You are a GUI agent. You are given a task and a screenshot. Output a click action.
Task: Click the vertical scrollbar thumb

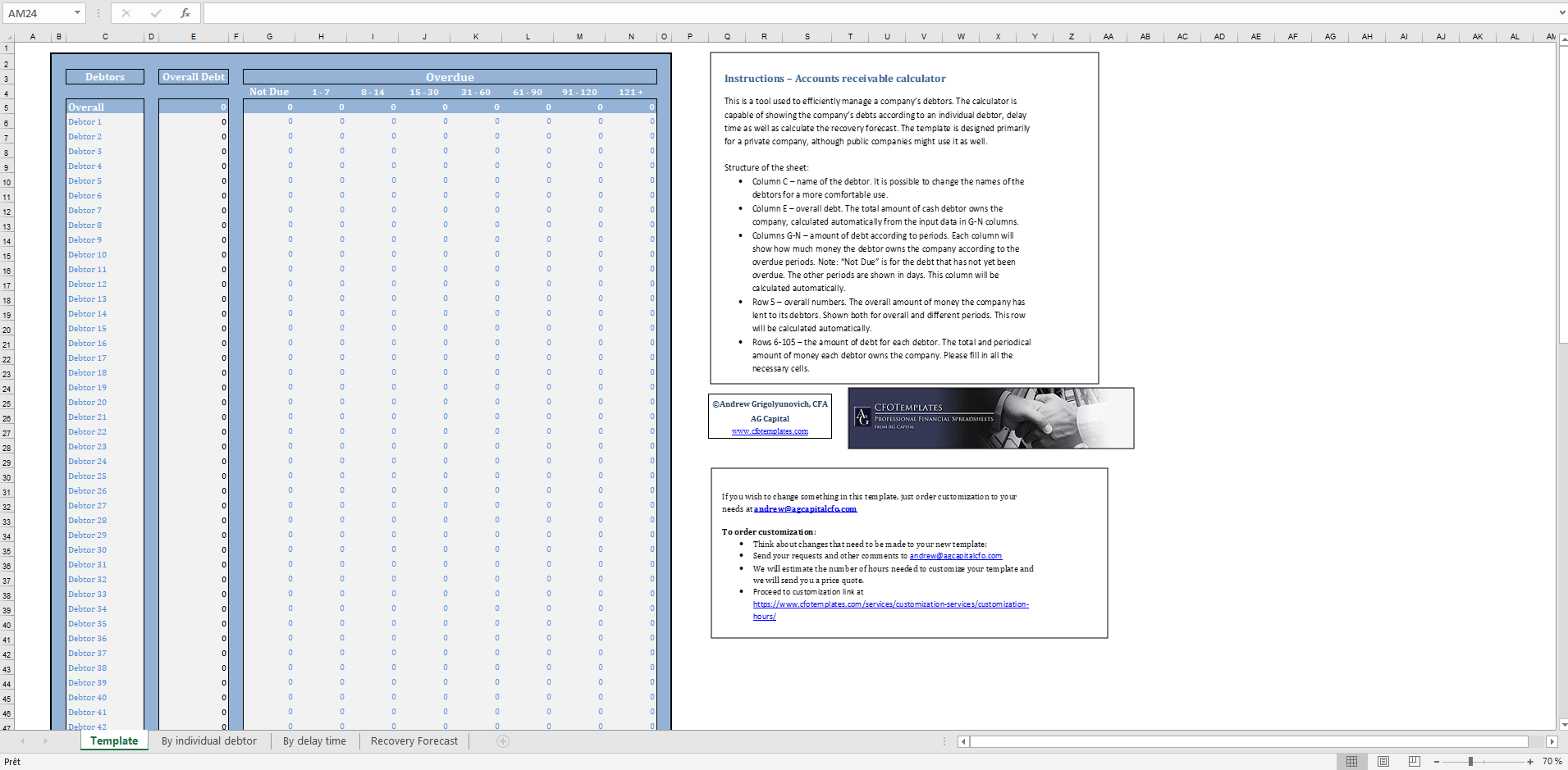(x=1562, y=193)
